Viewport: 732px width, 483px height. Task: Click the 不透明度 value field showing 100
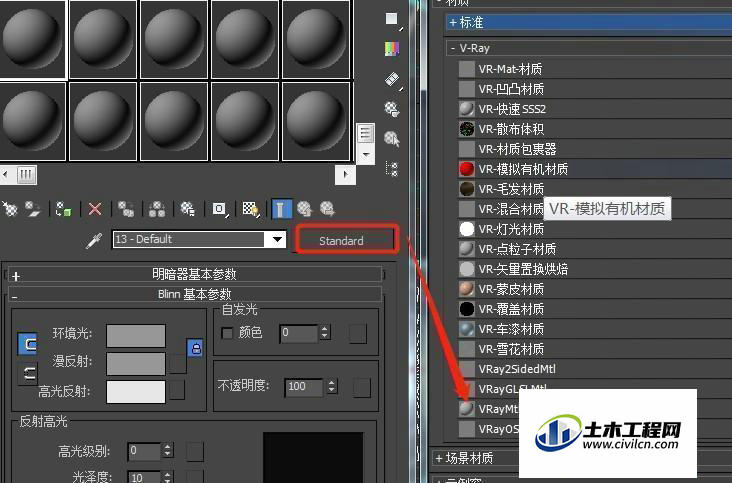tap(303, 387)
